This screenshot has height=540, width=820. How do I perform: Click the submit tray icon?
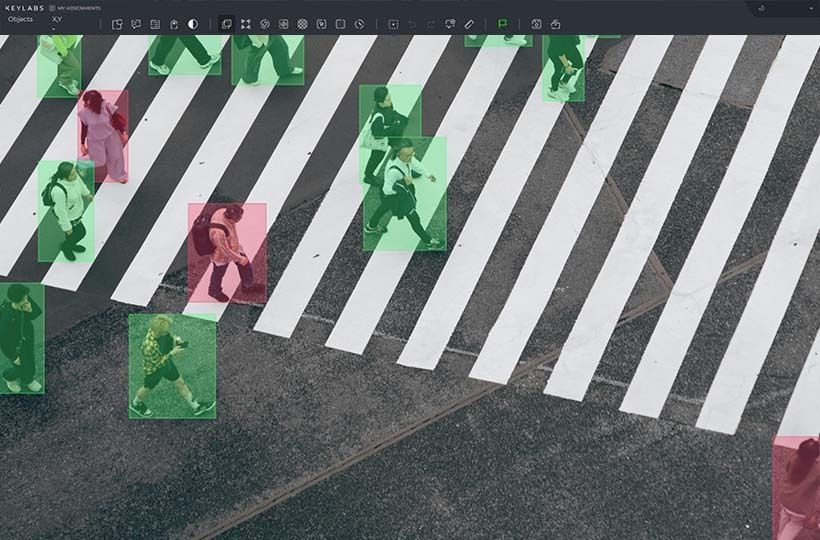tap(555, 24)
